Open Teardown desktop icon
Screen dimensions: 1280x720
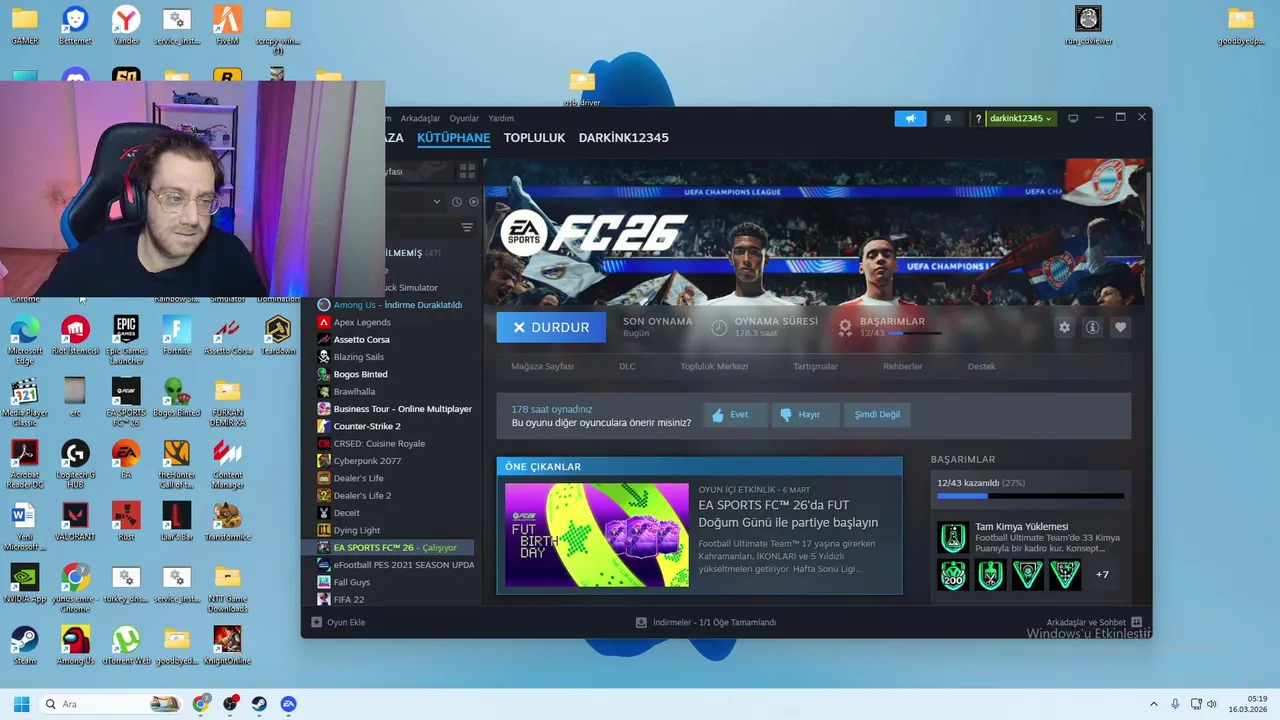tap(278, 334)
